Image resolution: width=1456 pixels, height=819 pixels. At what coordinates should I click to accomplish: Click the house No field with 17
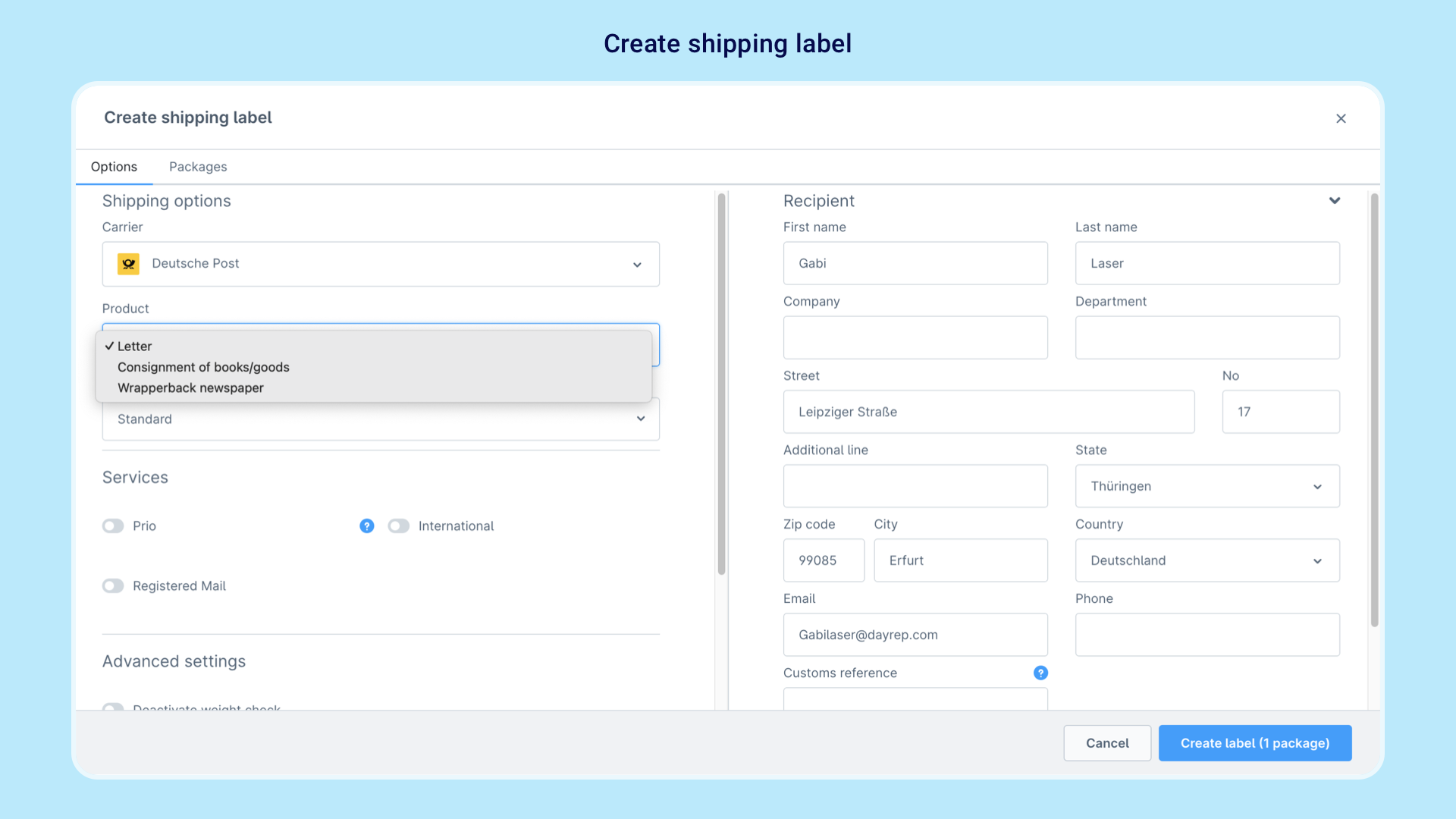pyautogui.click(x=1281, y=412)
